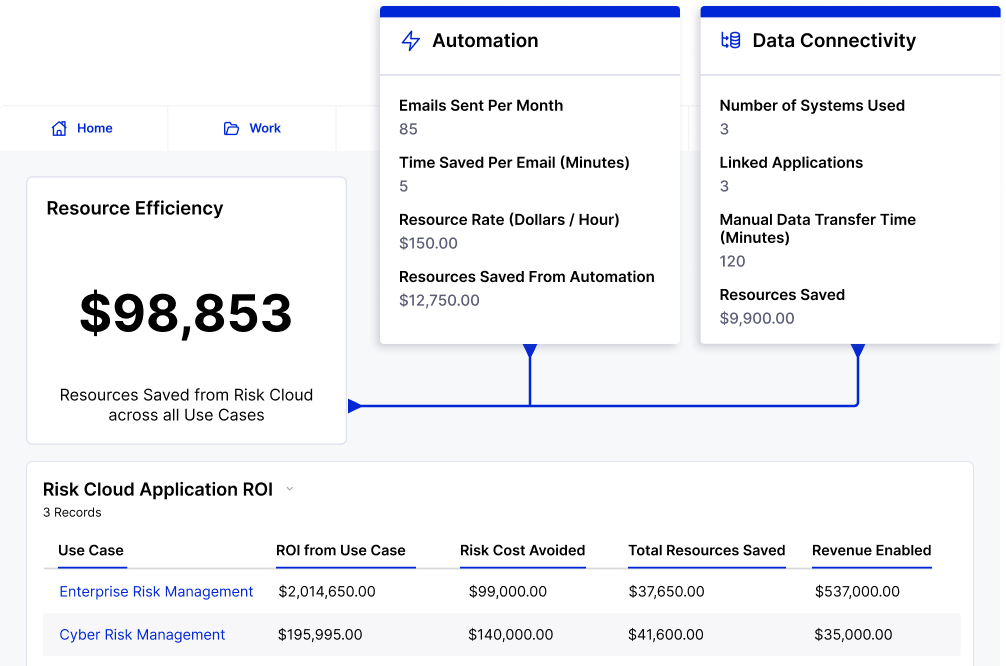Open the Work tab
The width and height of the screenshot is (1006, 666).
click(x=252, y=128)
